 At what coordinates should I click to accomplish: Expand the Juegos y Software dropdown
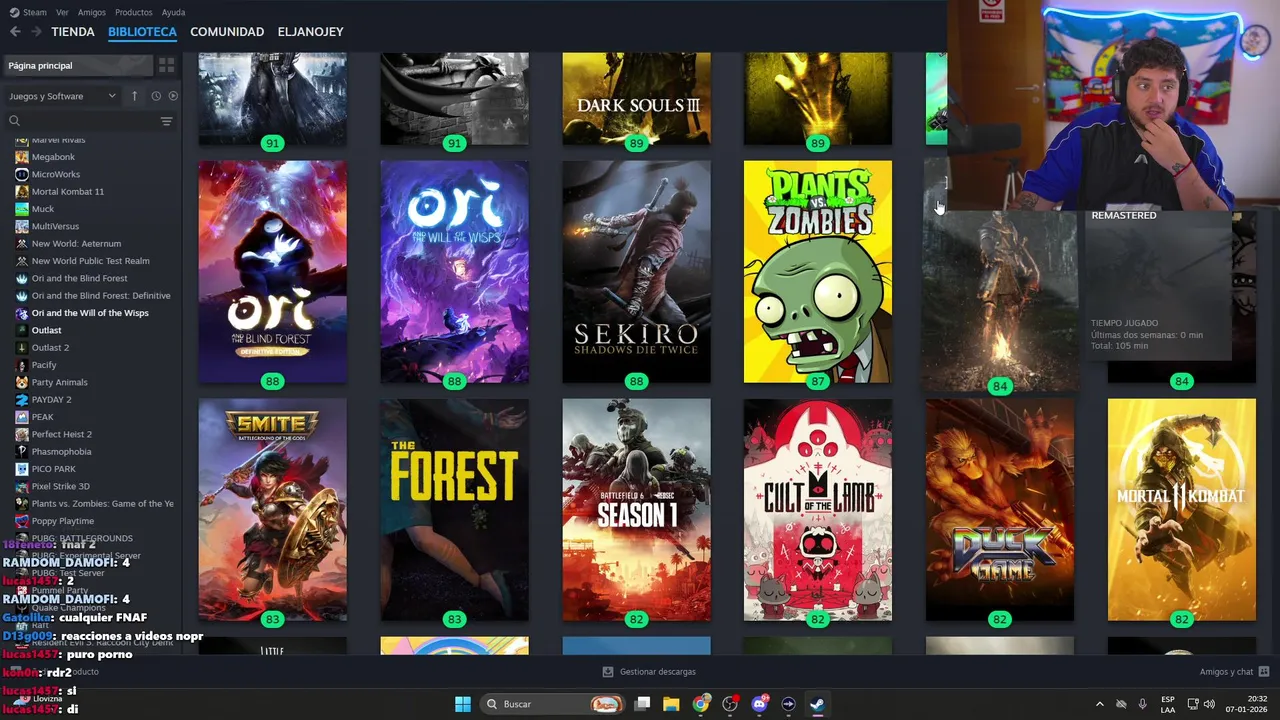click(x=63, y=96)
